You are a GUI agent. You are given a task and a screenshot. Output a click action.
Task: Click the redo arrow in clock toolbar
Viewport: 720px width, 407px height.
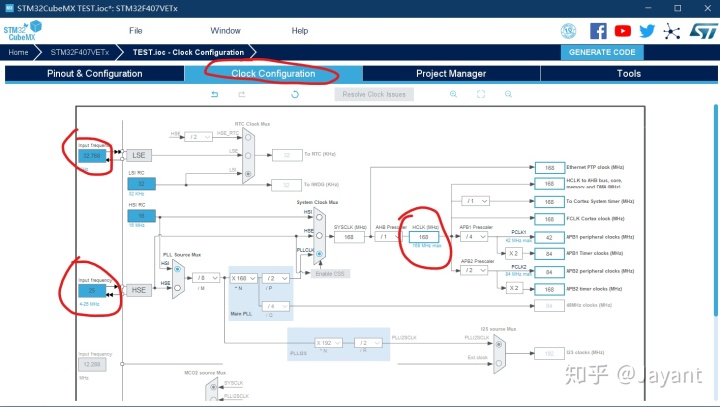click(242, 94)
